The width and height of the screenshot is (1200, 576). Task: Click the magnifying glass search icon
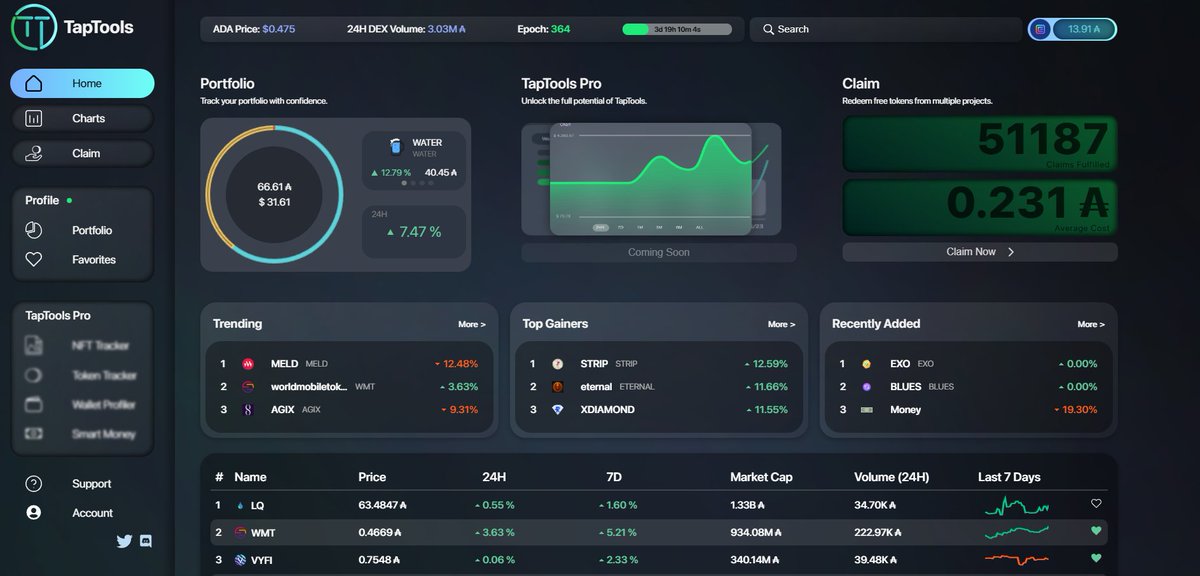[768, 29]
